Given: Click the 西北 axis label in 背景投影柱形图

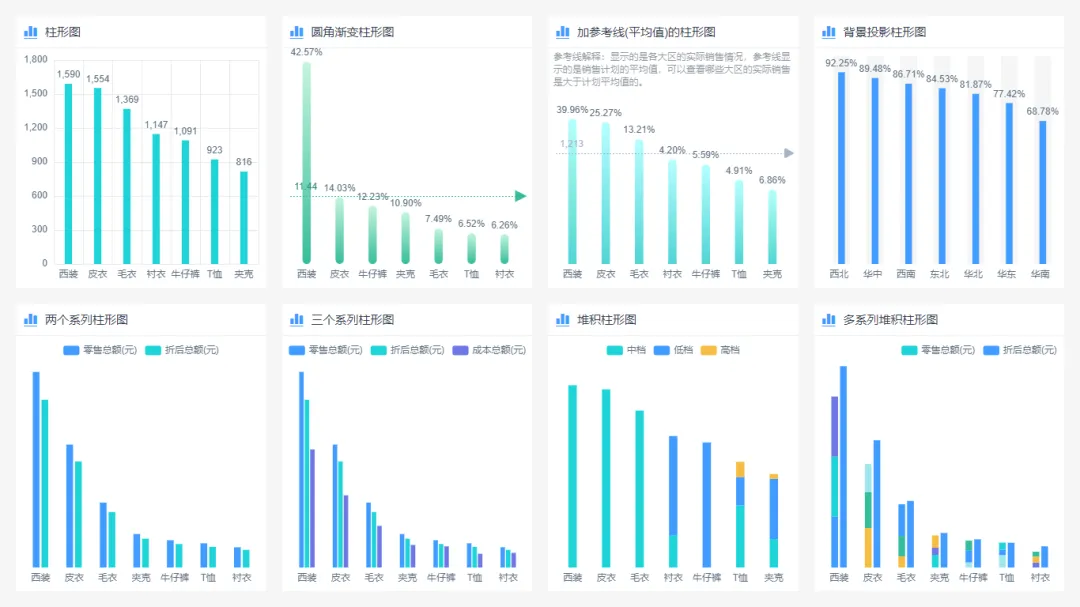Looking at the screenshot, I should pyautogui.click(x=839, y=274).
